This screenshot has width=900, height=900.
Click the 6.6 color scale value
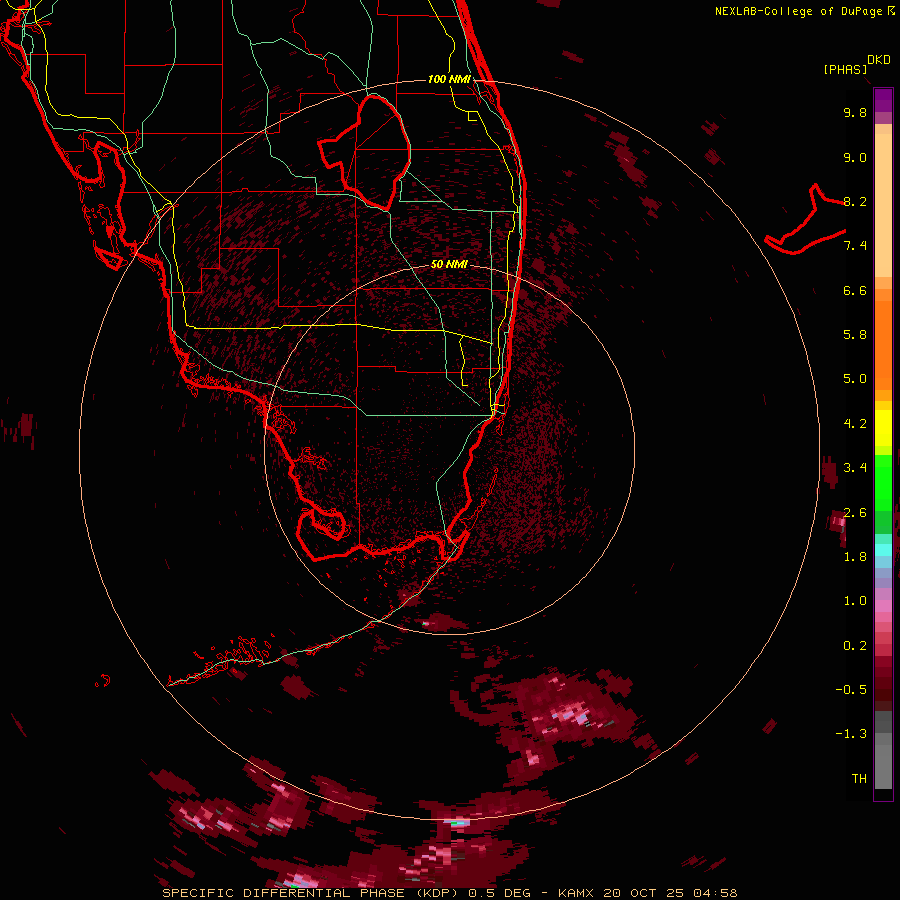855,290
